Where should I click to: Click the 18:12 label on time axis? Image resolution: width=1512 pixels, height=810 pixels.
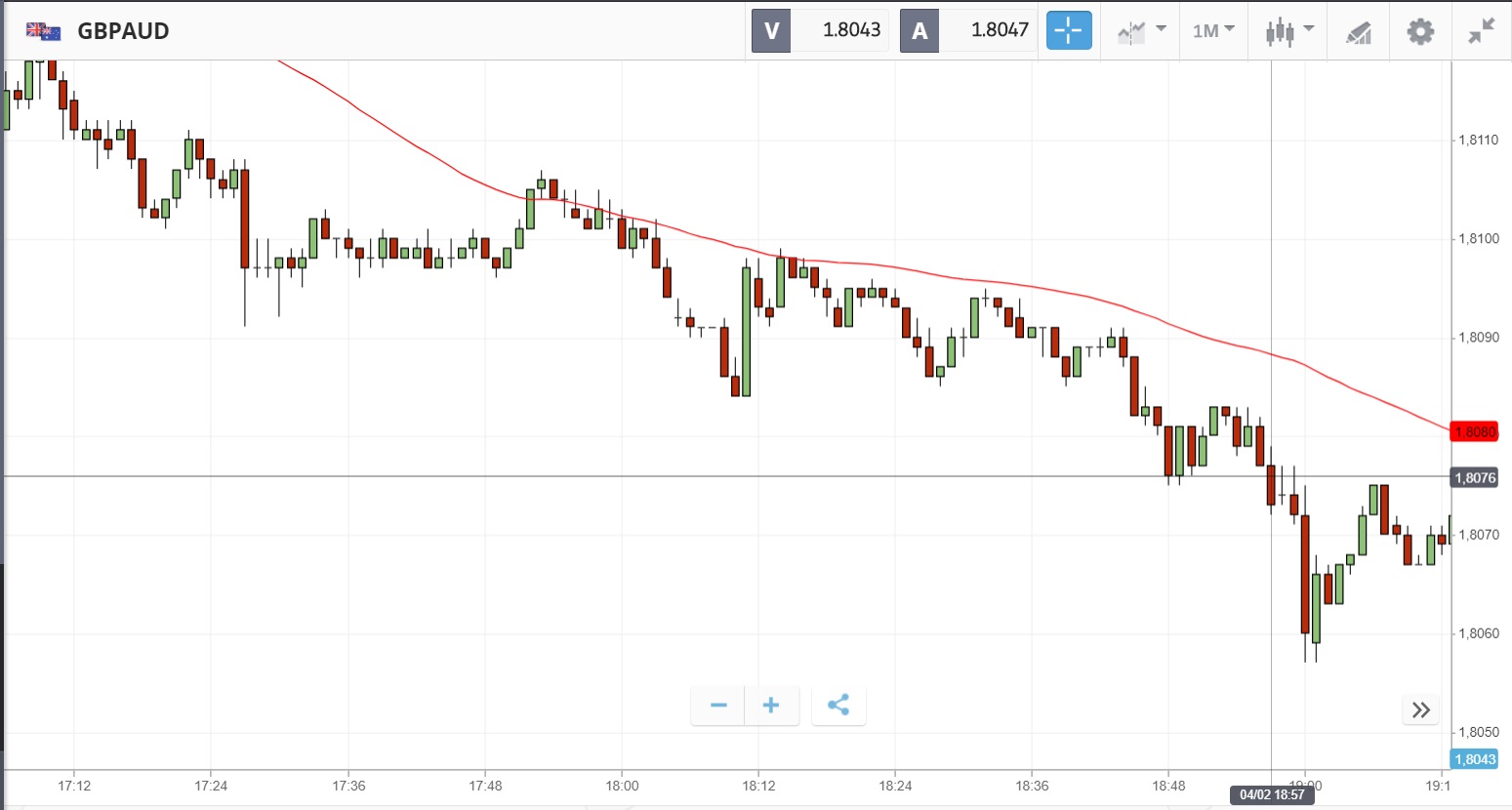tap(758, 786)
